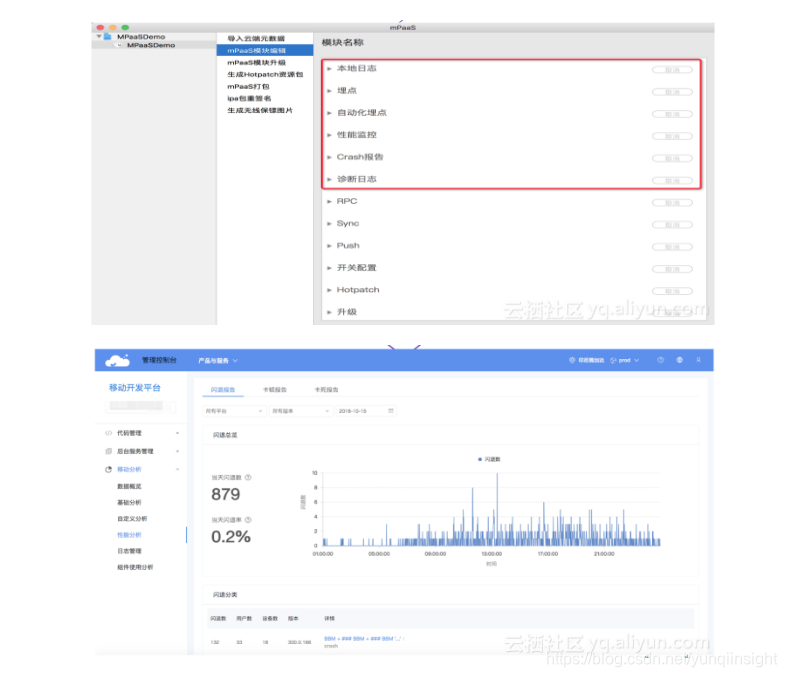Select 导入云端元数据 in the mPaaS menu

click(x=256, y=39)
